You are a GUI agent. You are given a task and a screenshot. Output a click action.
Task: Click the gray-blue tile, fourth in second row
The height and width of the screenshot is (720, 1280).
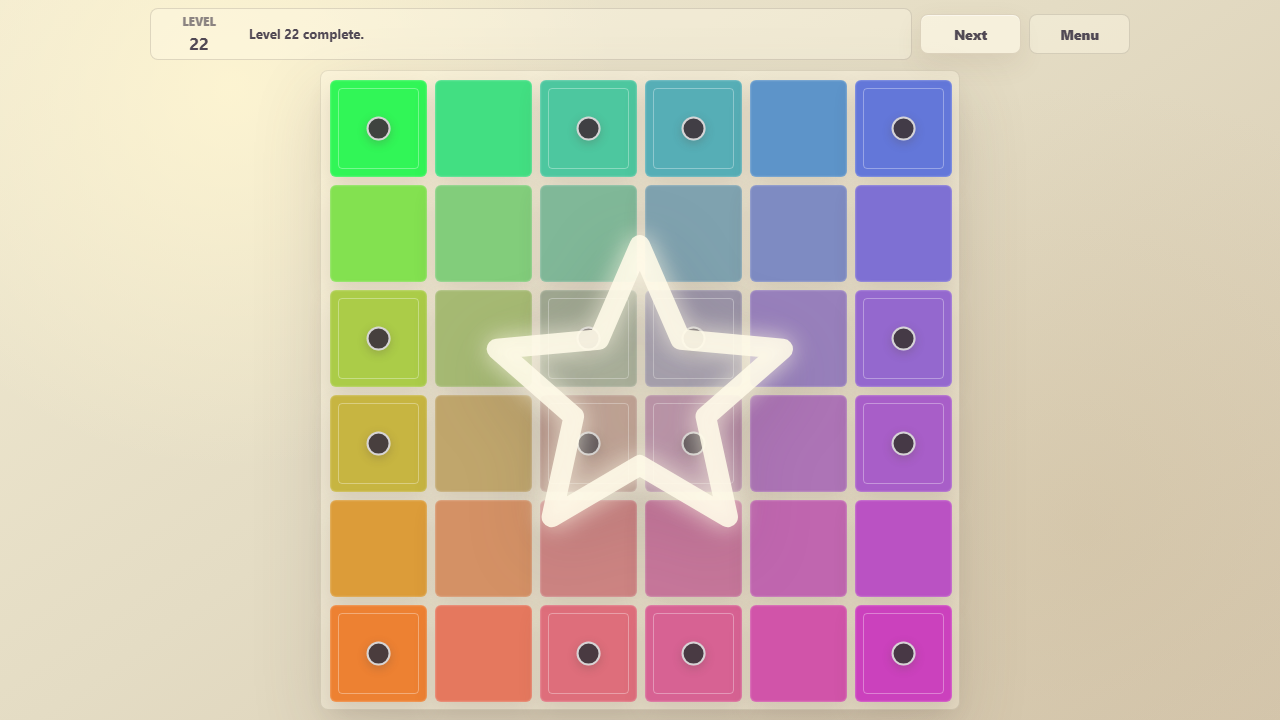coord(693,233)
